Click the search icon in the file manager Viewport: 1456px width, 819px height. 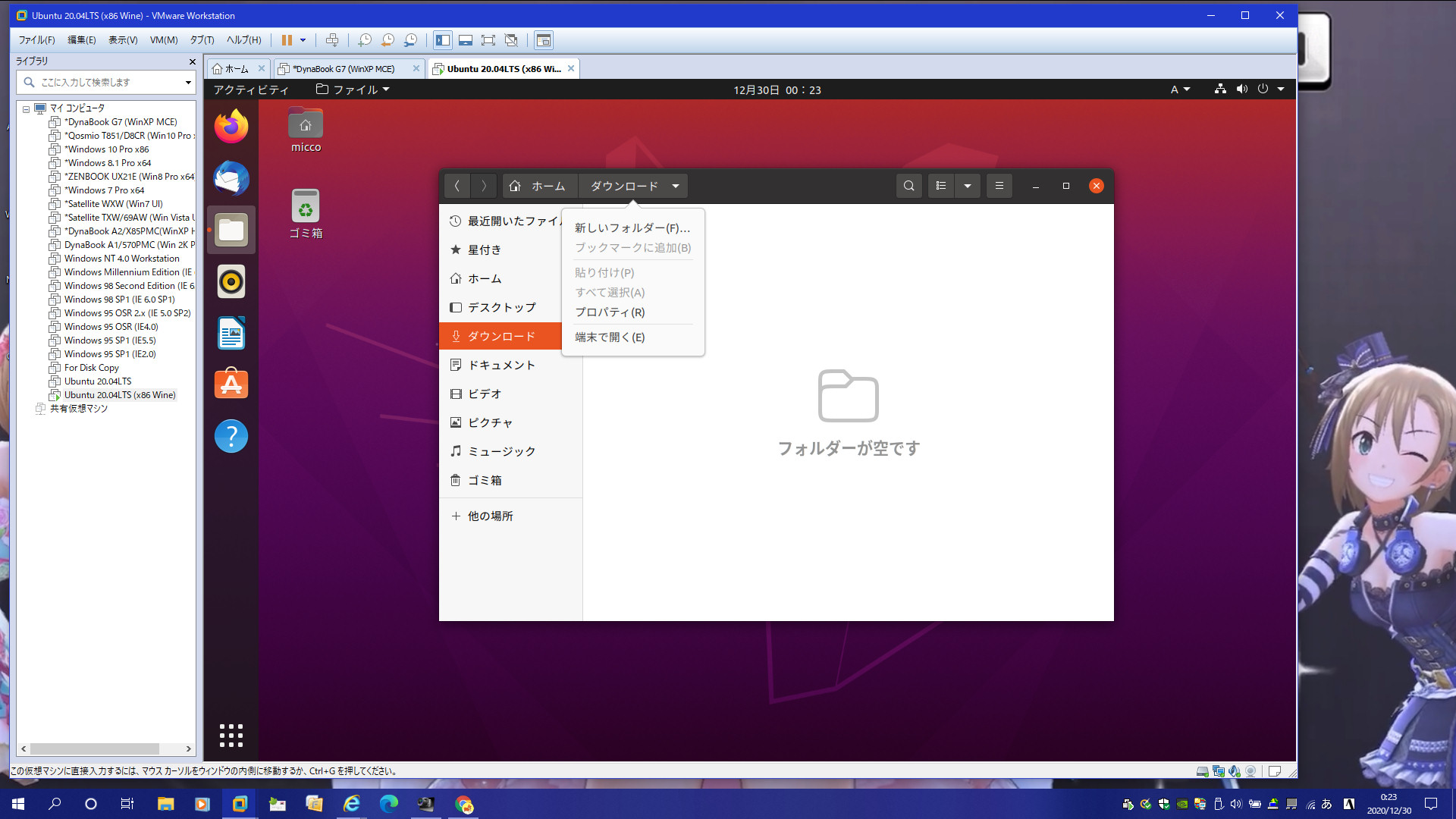tap(908, 186)
